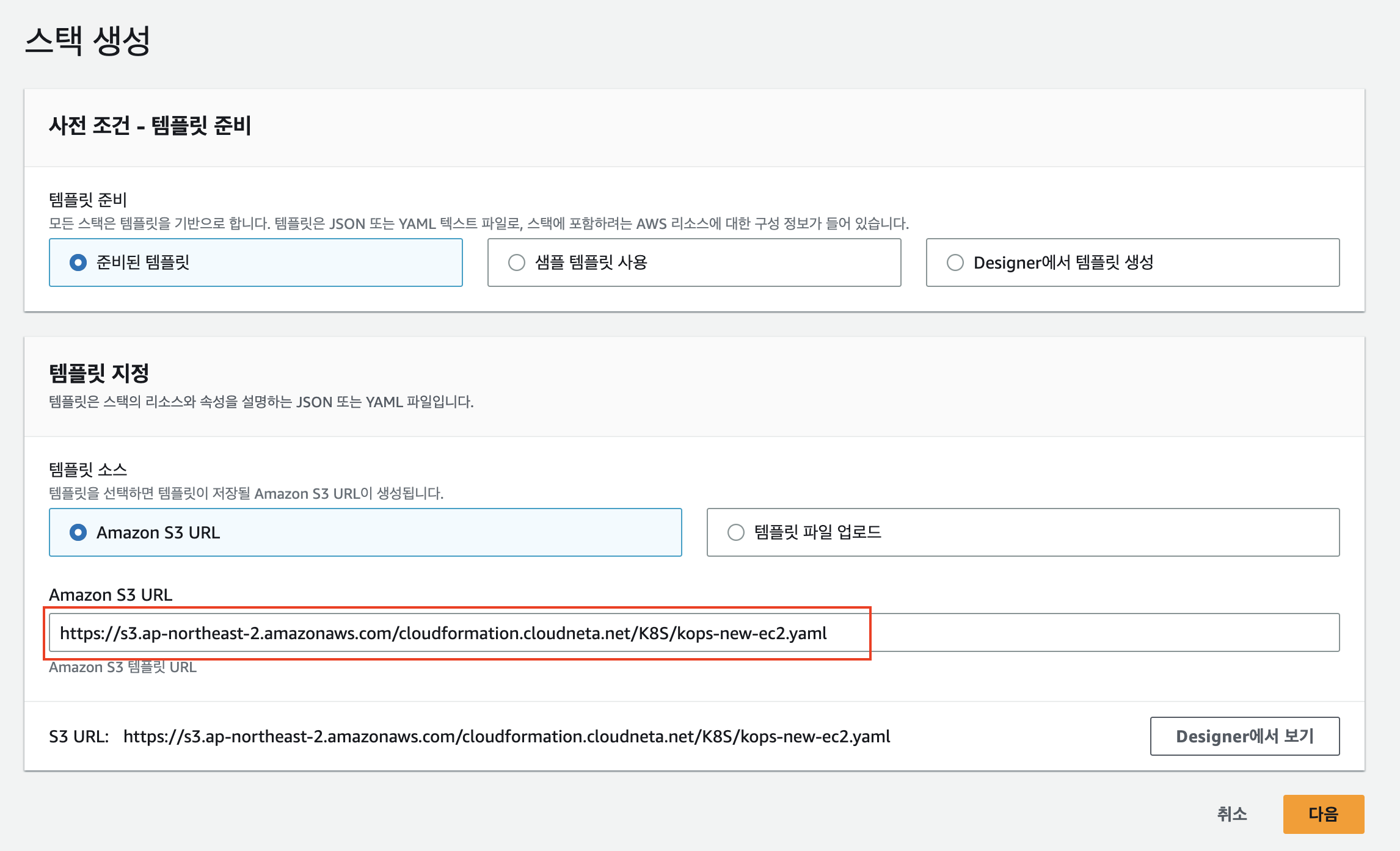Viewport: 1400px width, 851px height.
Task: Click the S3 URL summary text at bottom
Action: tap(506, 736)
